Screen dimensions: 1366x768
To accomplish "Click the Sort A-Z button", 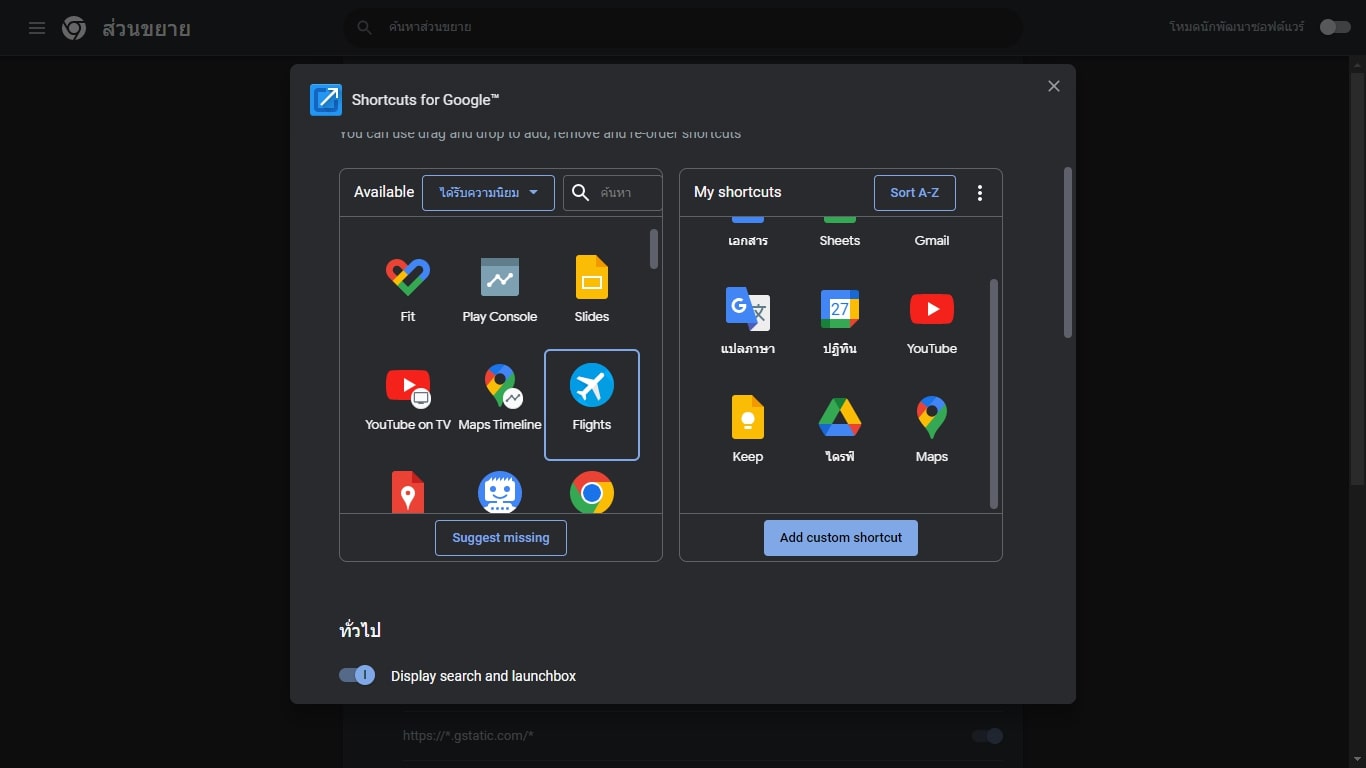I will point(914,193).
